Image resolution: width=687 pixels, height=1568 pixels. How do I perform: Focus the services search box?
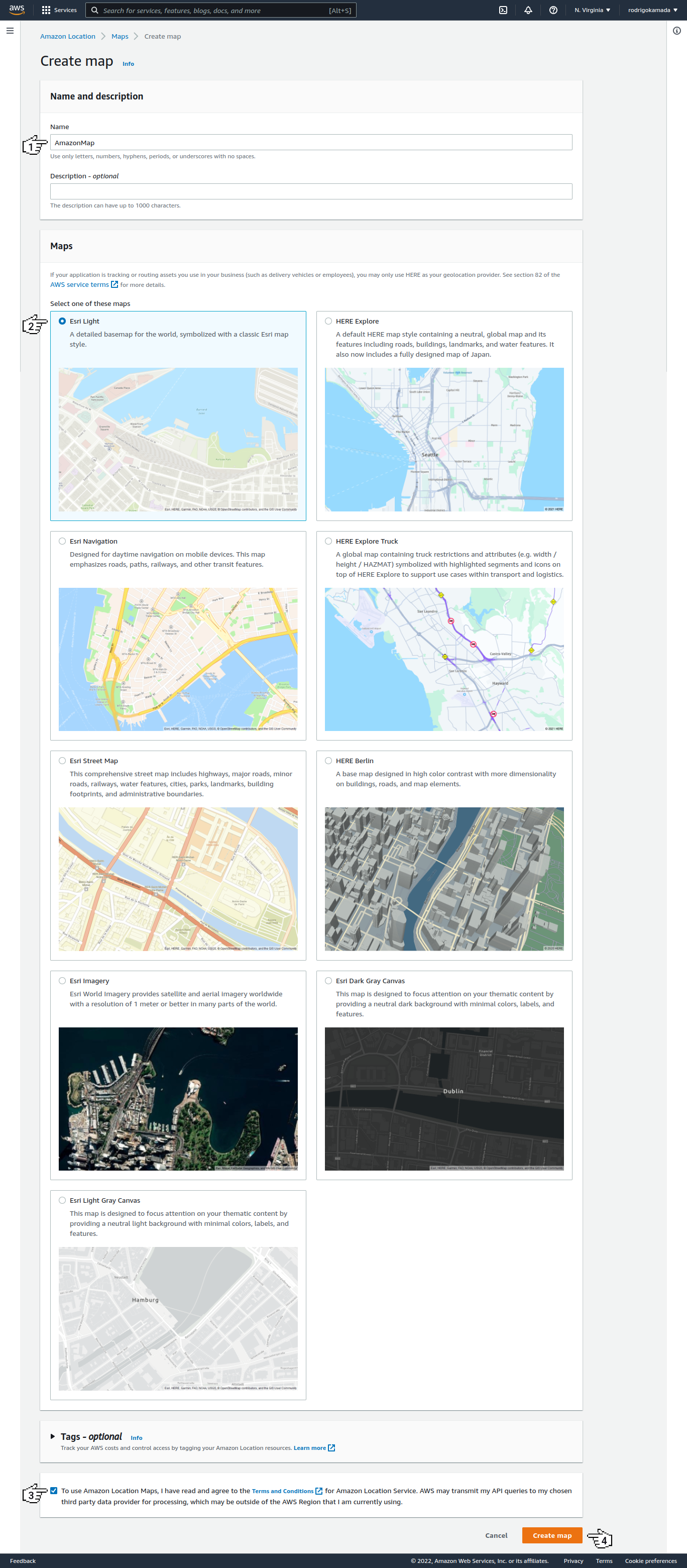220,11
